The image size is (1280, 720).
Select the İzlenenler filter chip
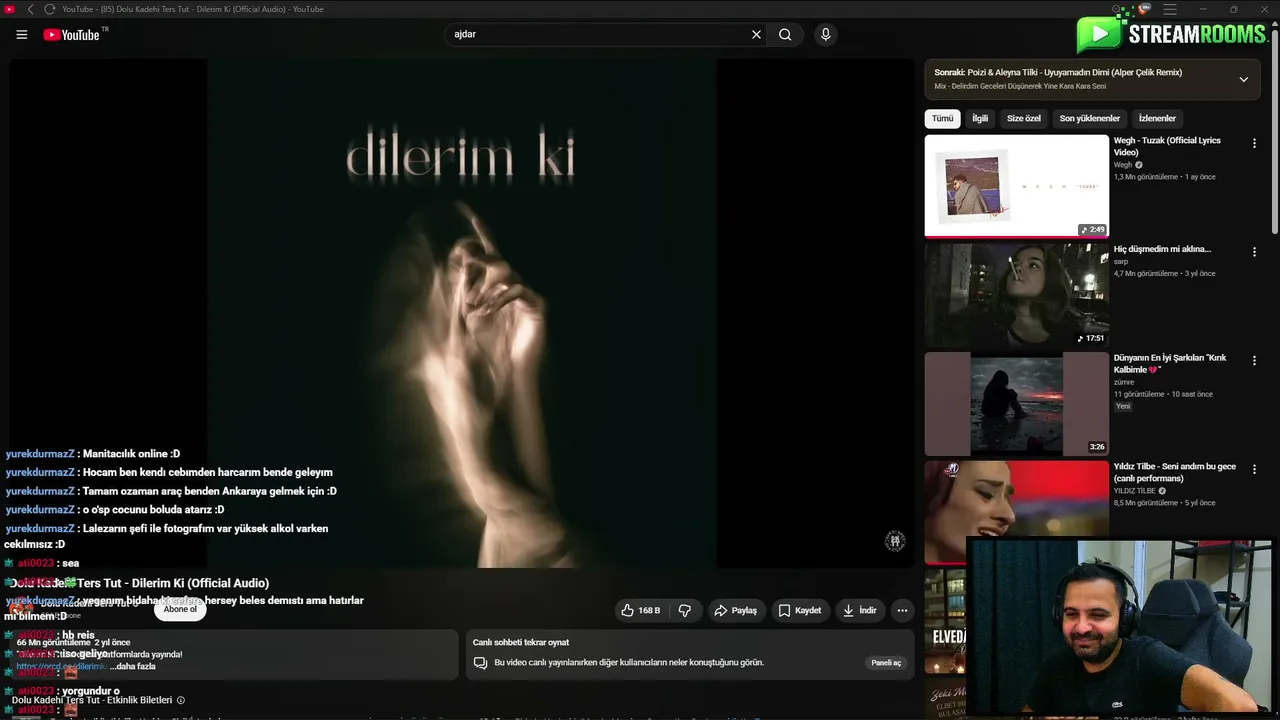(1157, 118)
